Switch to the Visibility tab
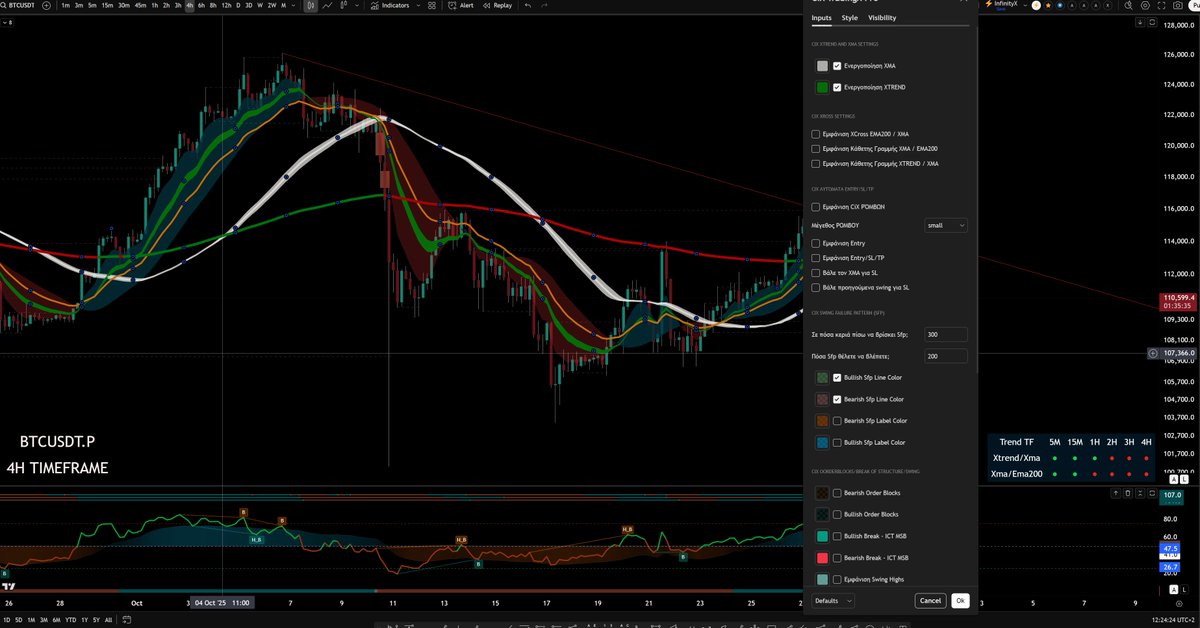The image size is (1200, 628). (x=882, y=18)
